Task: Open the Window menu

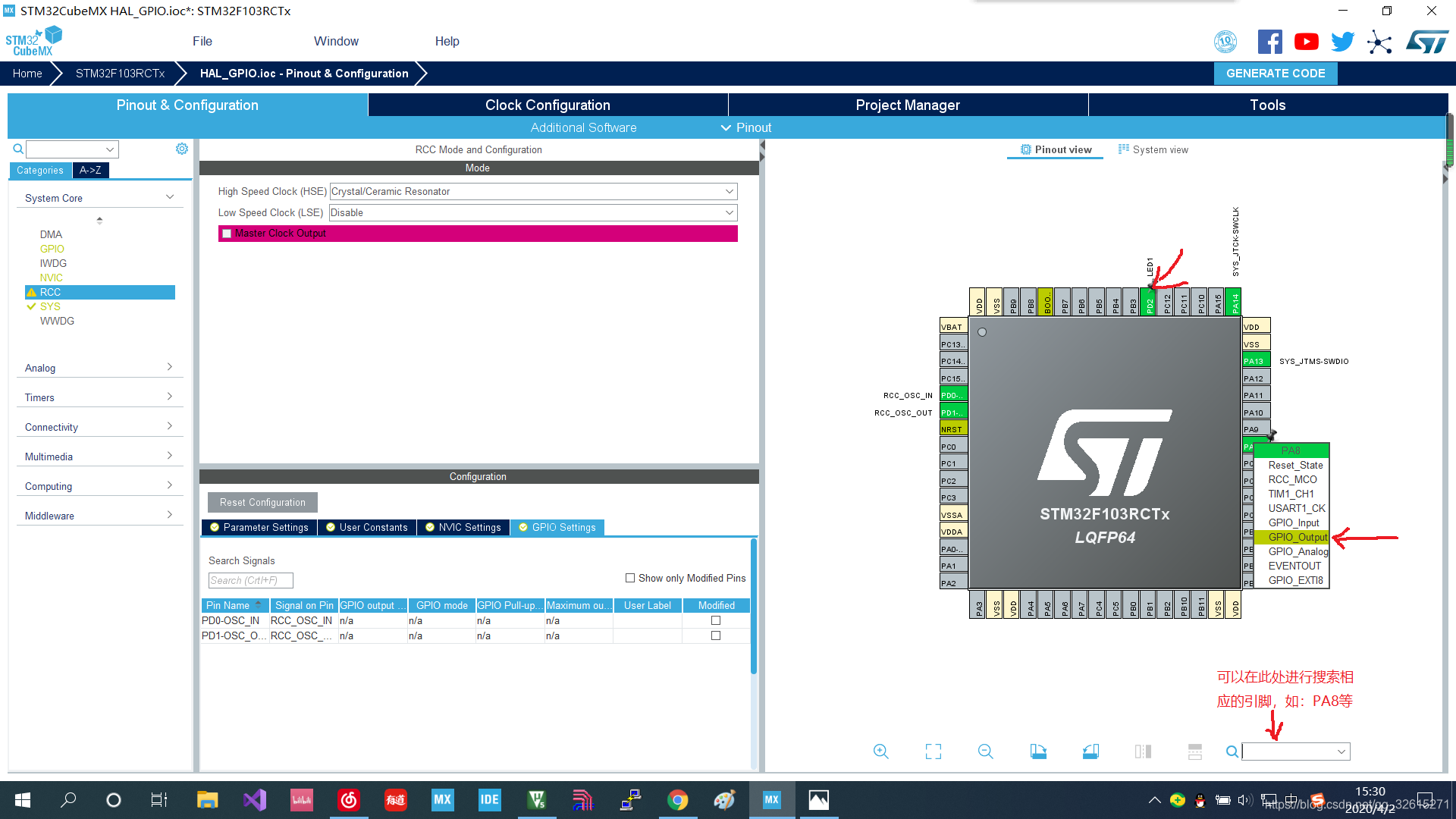Action: (x=336, y=42)
